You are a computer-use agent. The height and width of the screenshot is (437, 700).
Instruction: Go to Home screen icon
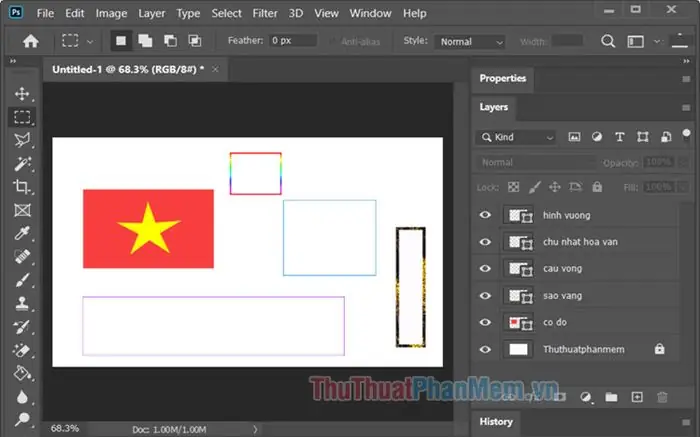coord(31,41)
